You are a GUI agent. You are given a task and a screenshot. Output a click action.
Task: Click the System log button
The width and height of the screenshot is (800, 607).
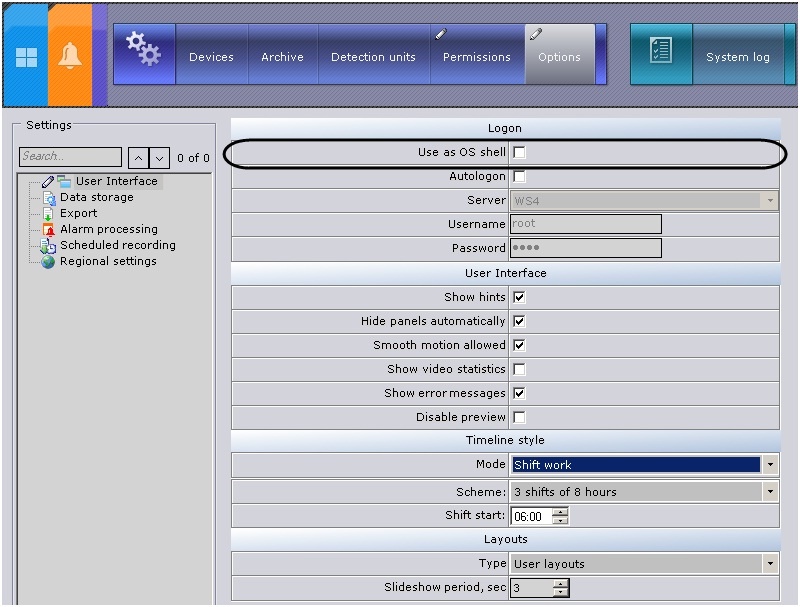pyautogui.click(x=737, y=57)
